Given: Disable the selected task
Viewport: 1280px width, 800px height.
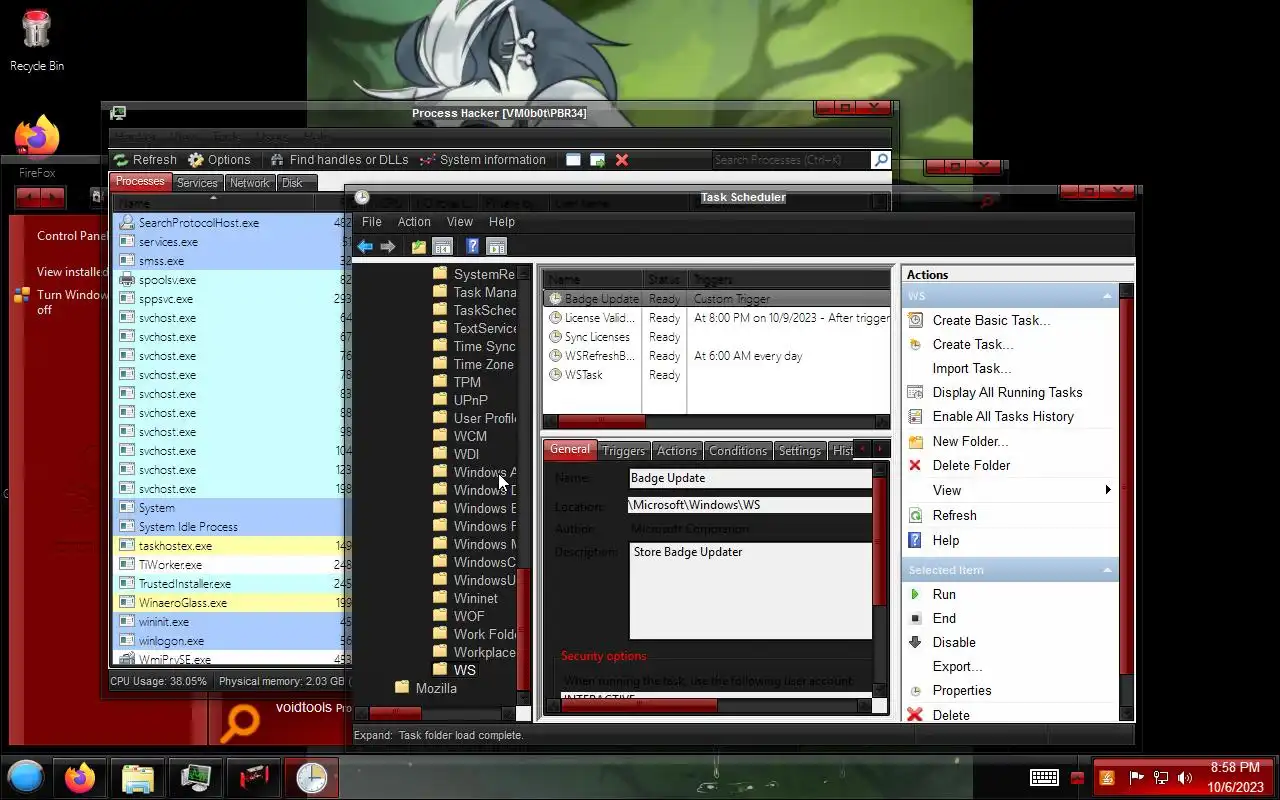Looking at the screenshot, I should pos(953,643).
